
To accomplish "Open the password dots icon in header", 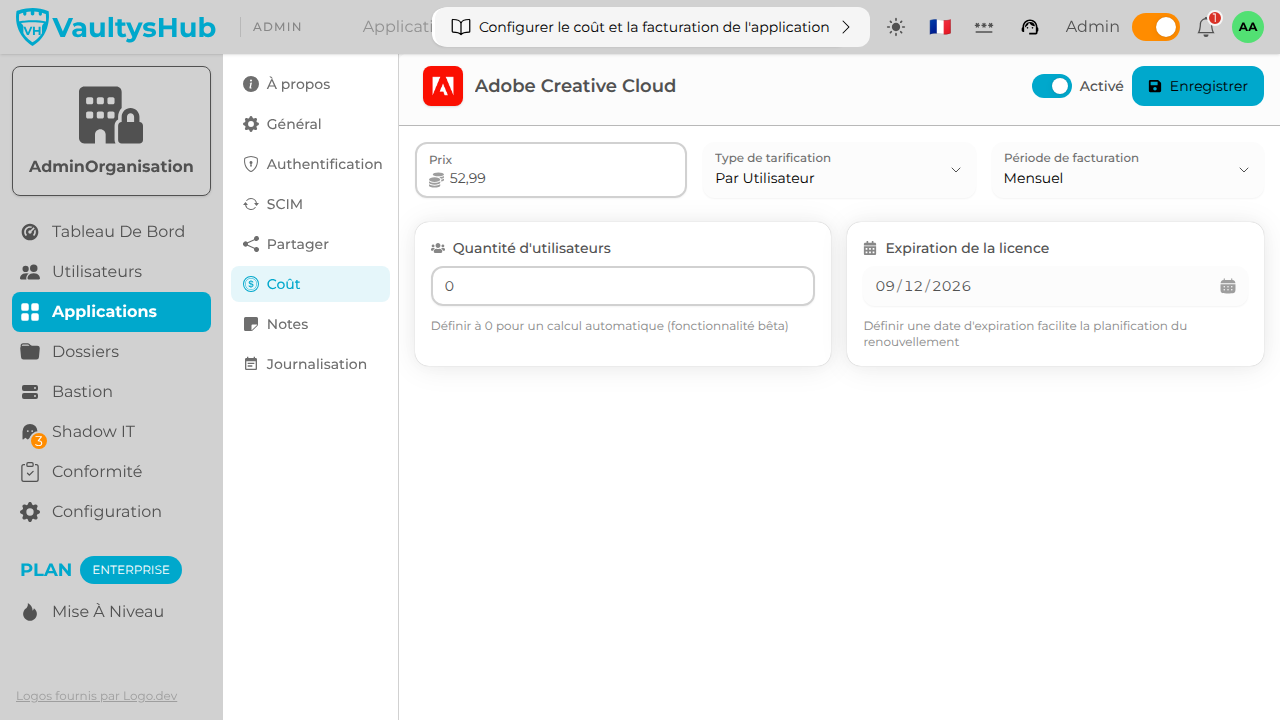I will [984, 27].
